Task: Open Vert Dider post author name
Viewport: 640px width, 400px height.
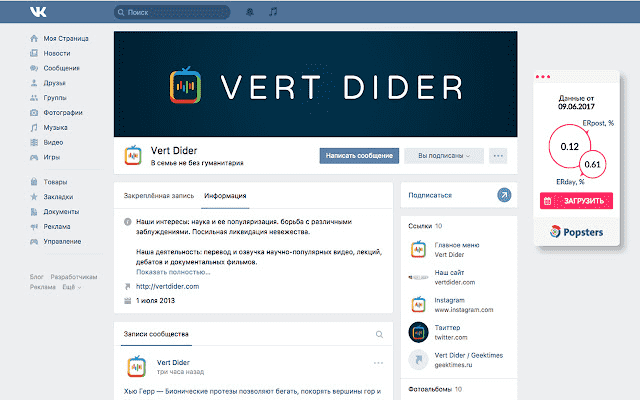Action: pos(173,362)
